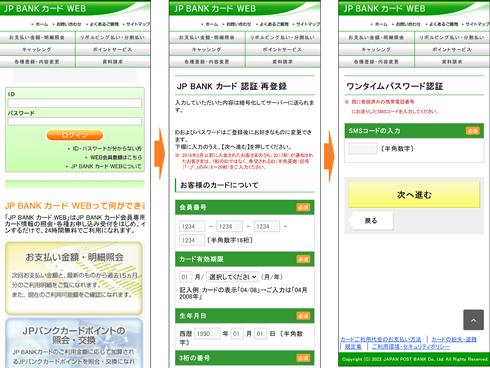Click the 戻る back button
Image resolution: width=490 pixels, height=368 pixels.
(x=371, y=221)
